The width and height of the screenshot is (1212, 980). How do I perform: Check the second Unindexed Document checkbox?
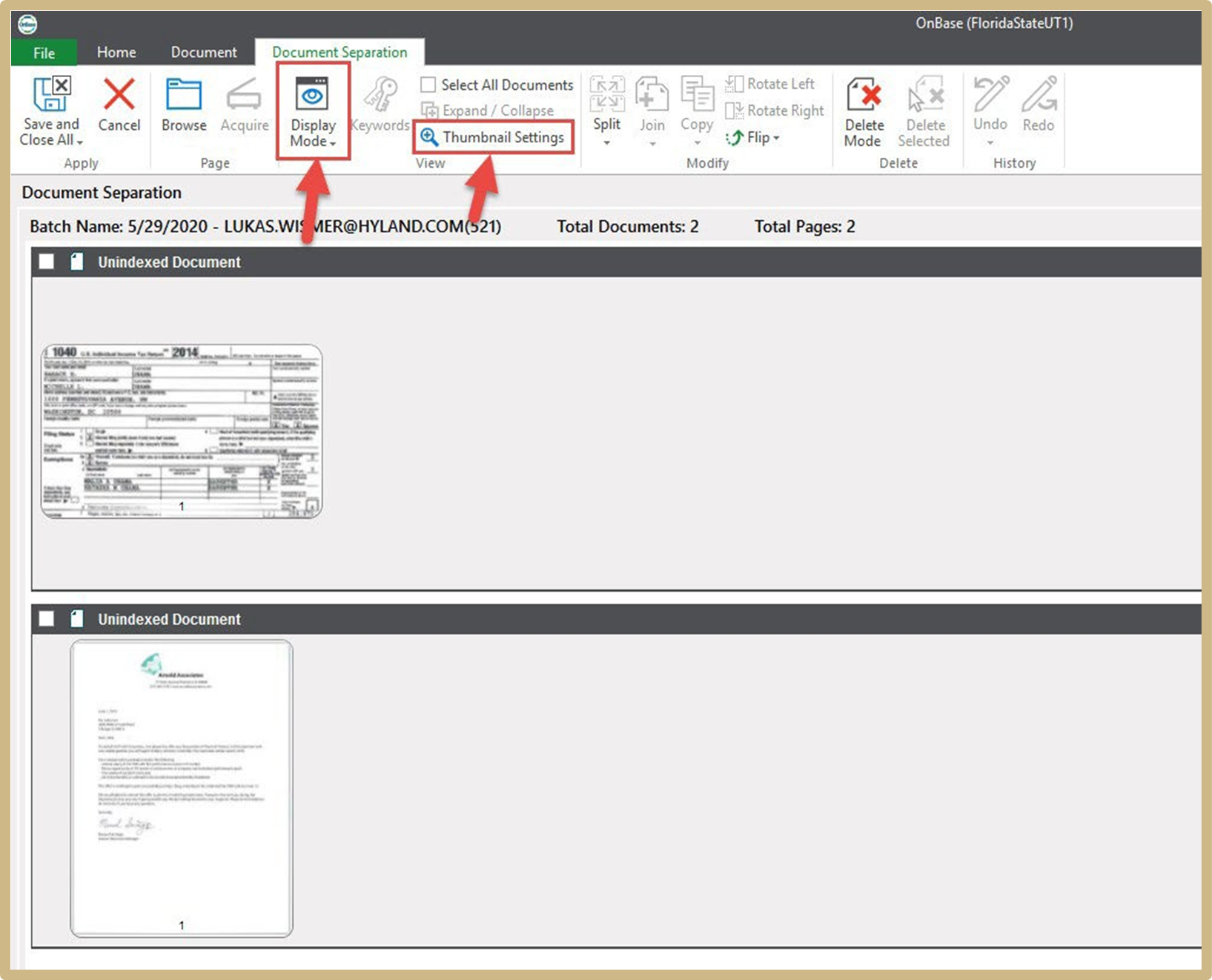[x=47, y=618]
